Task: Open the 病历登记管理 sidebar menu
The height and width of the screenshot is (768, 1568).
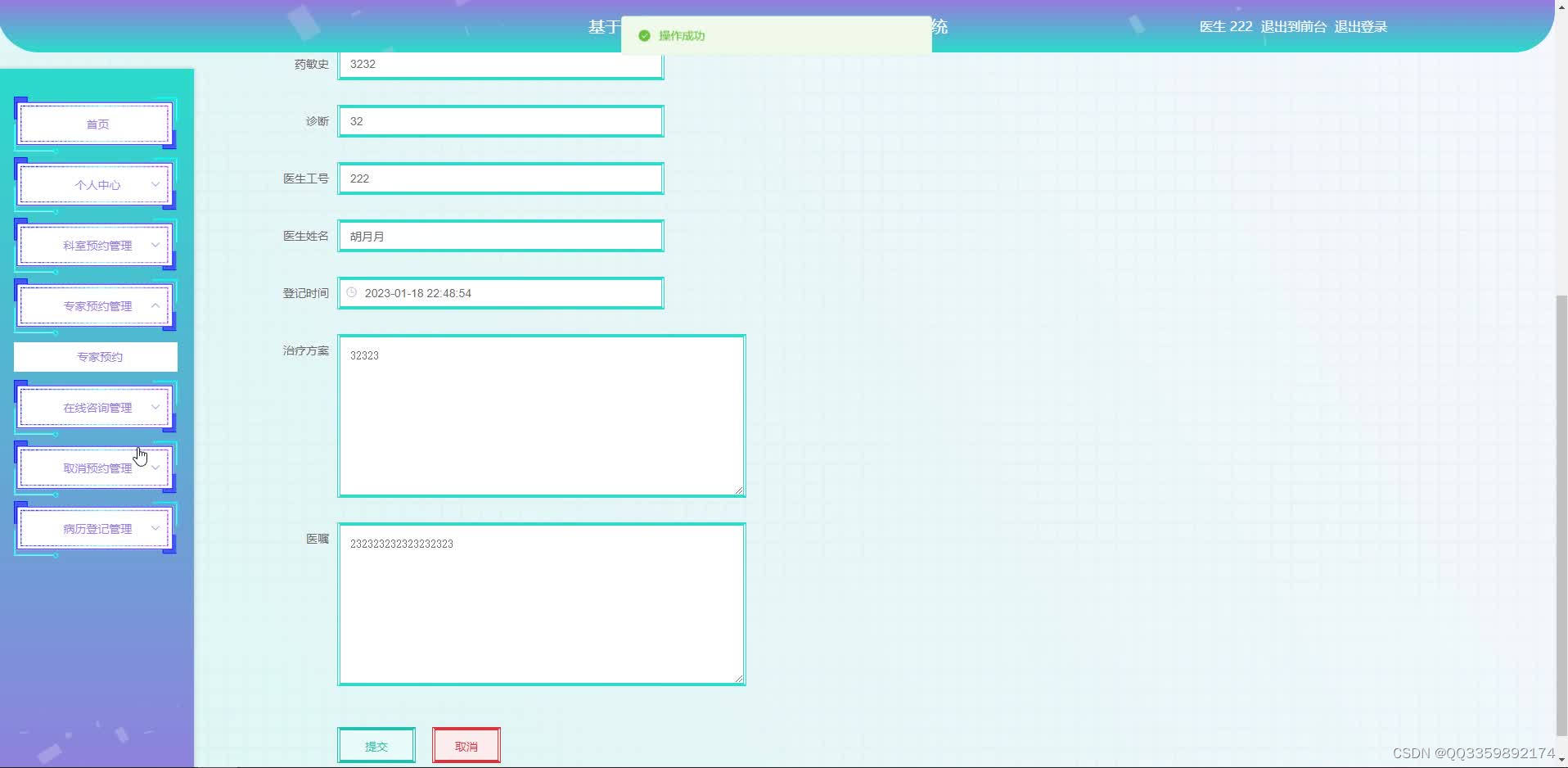Action: (x=96, y=528)
